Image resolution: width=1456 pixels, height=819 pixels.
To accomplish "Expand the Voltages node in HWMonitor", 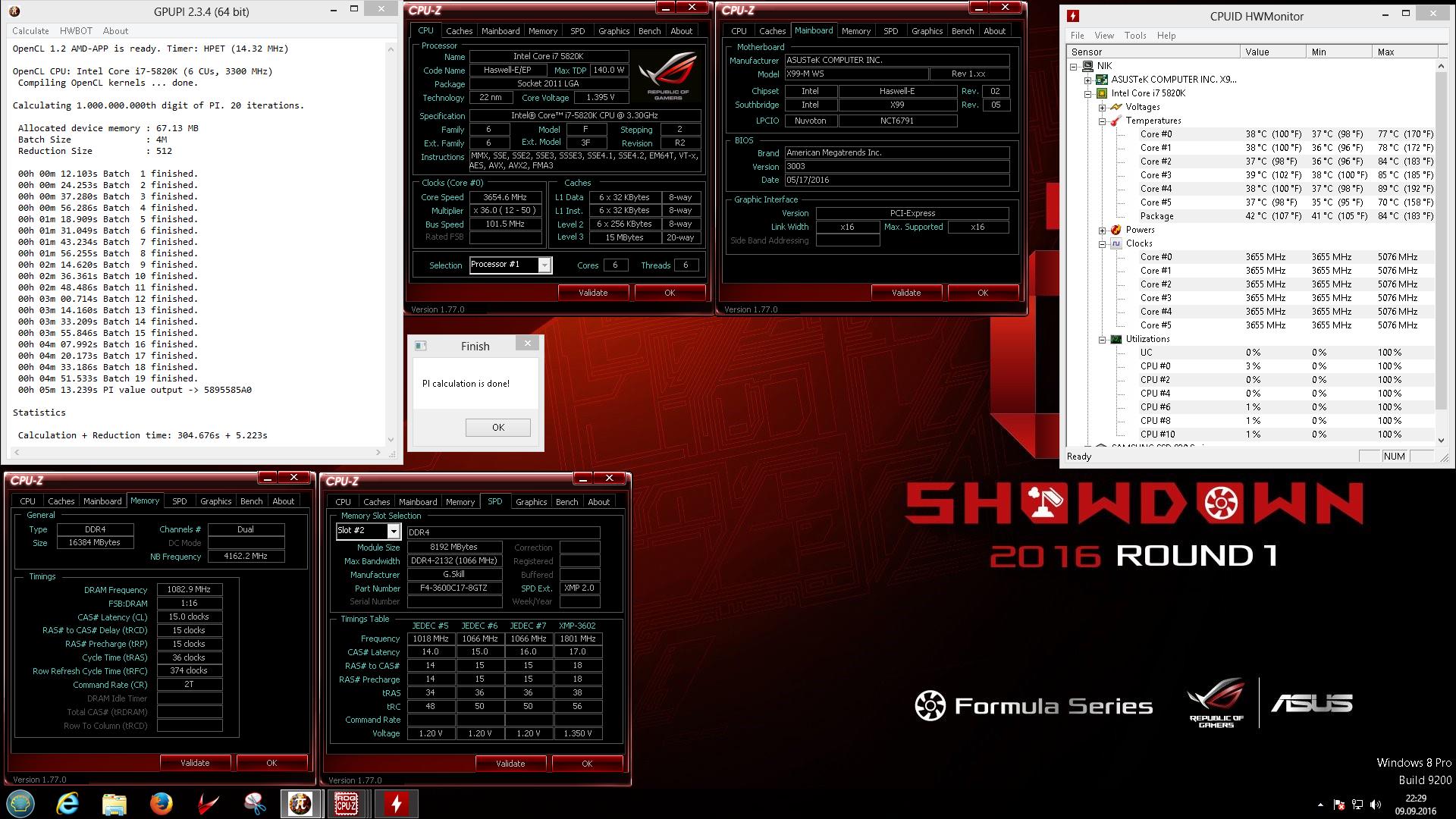I will (1102, 107).
